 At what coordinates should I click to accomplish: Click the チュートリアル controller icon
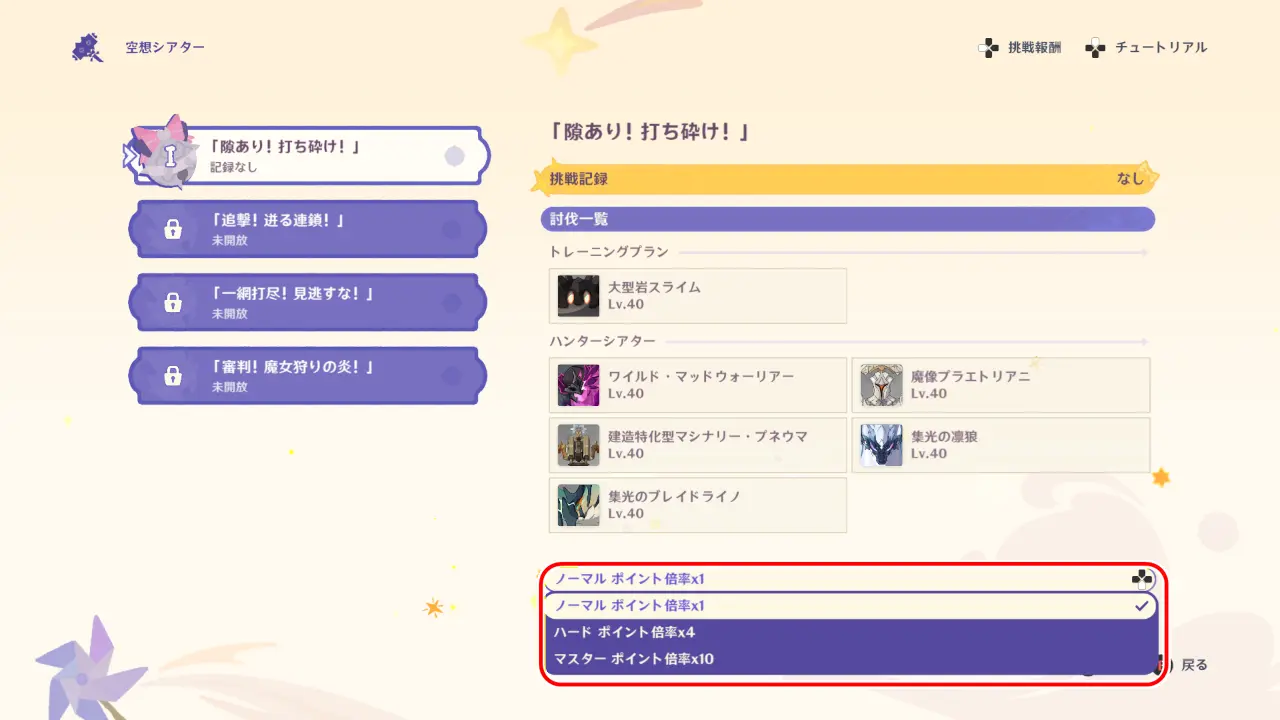[x=1095, y=48]
